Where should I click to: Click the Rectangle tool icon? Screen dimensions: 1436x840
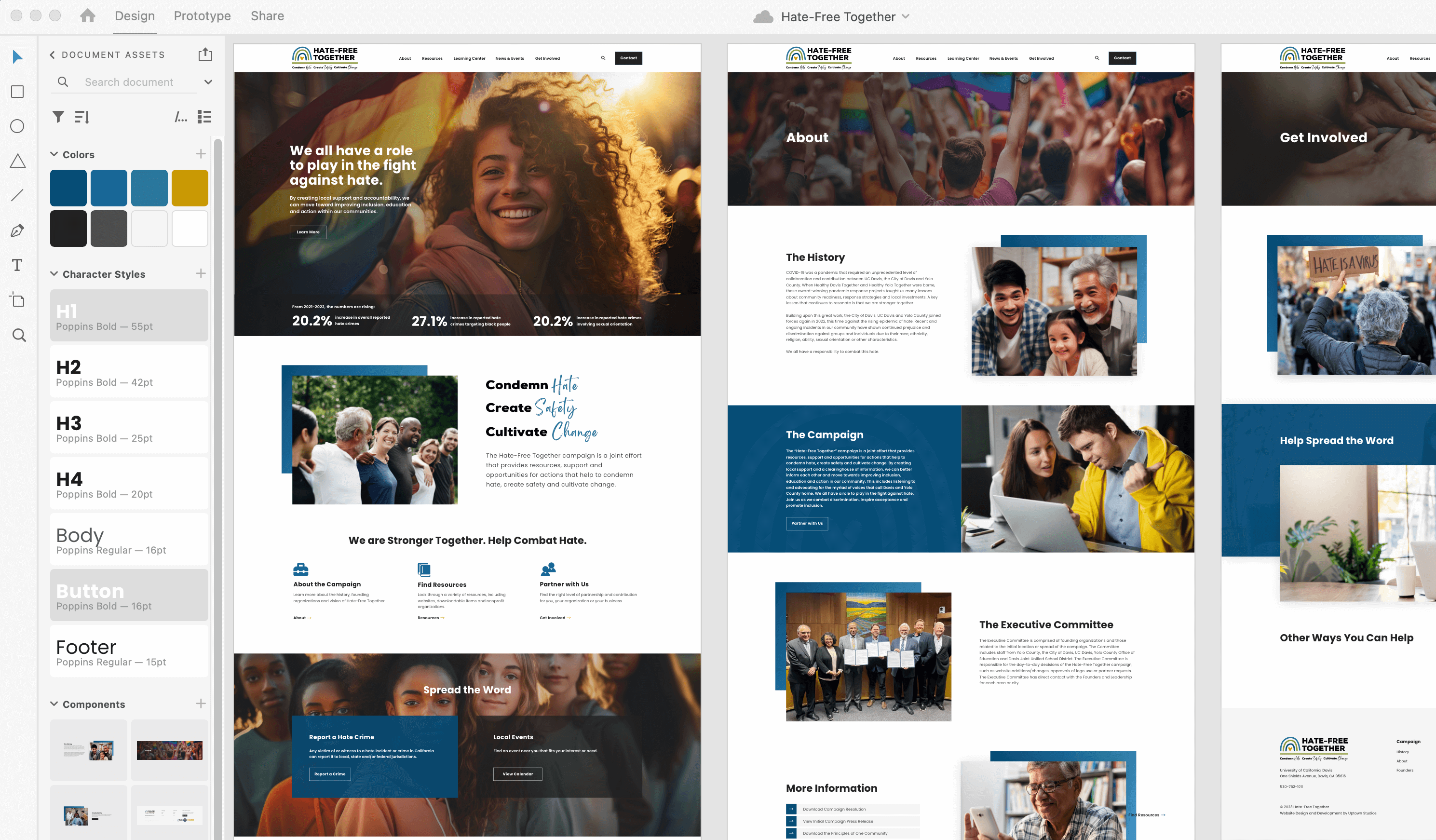[x=18, y=91]
